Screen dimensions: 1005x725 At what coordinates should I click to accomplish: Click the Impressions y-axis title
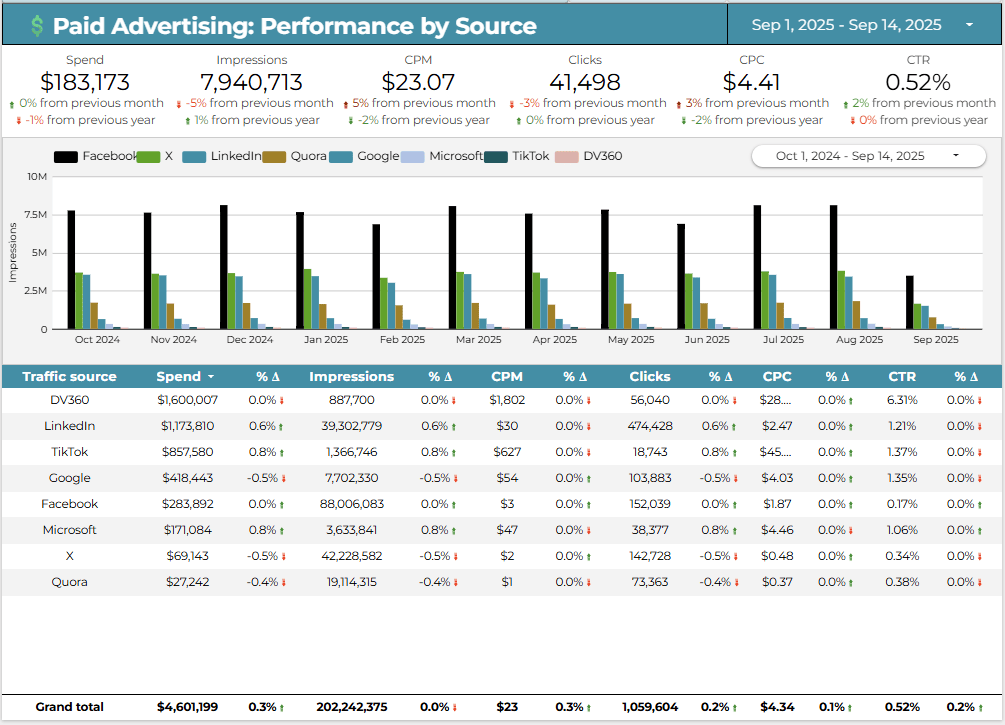(12, 253)
